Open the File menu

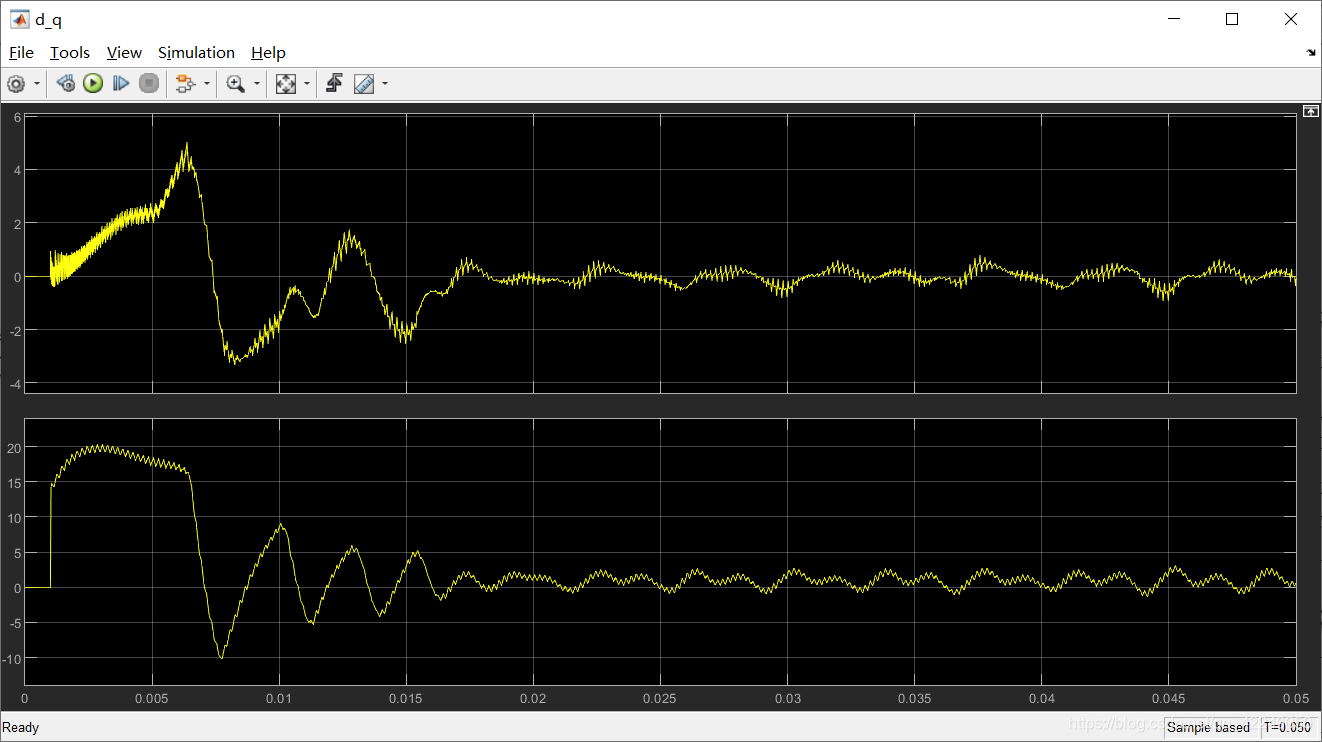(x=21, y=53)
